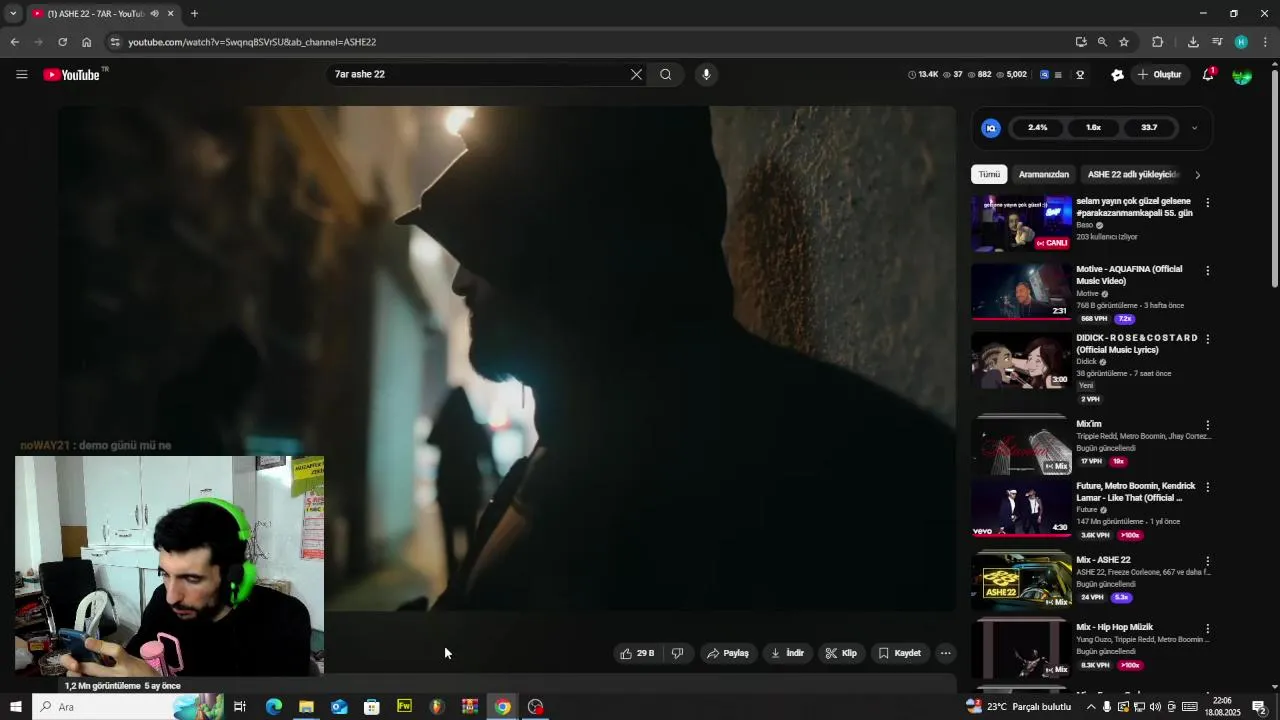Click the vidIQ round badge in panel
The image size is (1280, 720).
point(991,128)
